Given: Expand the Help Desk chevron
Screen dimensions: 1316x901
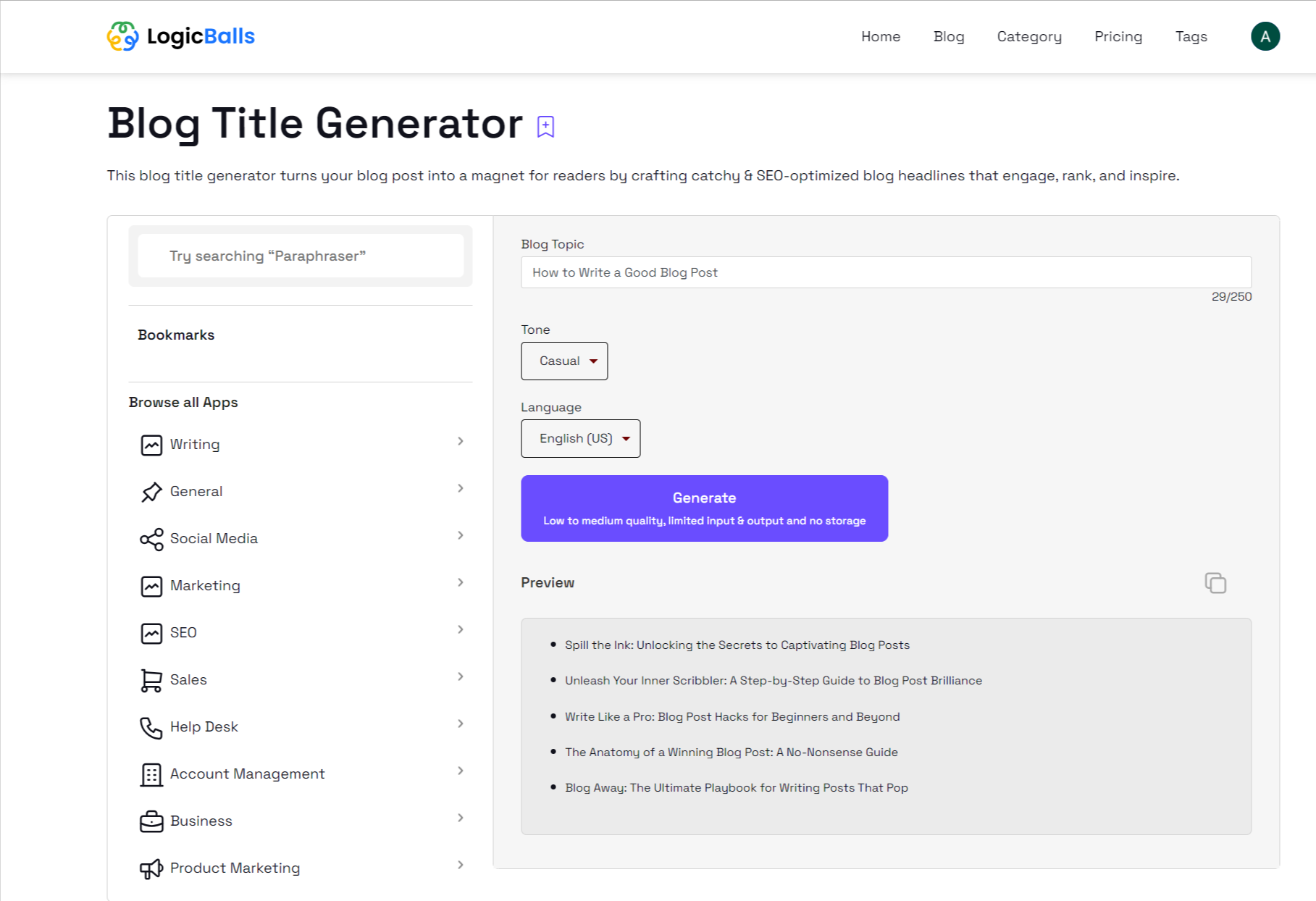Looking at the screenshot, I should 461,724.
